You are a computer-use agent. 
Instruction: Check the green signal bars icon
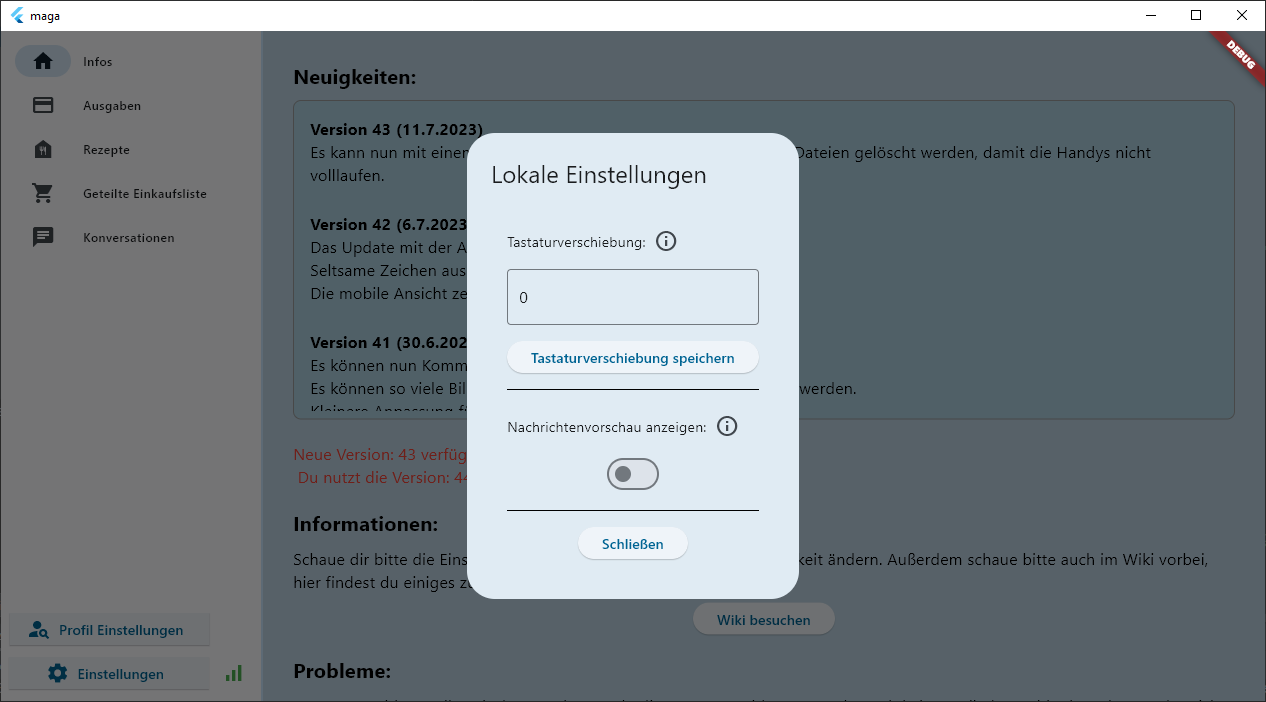pyautogui.click(x=233, y=674)
